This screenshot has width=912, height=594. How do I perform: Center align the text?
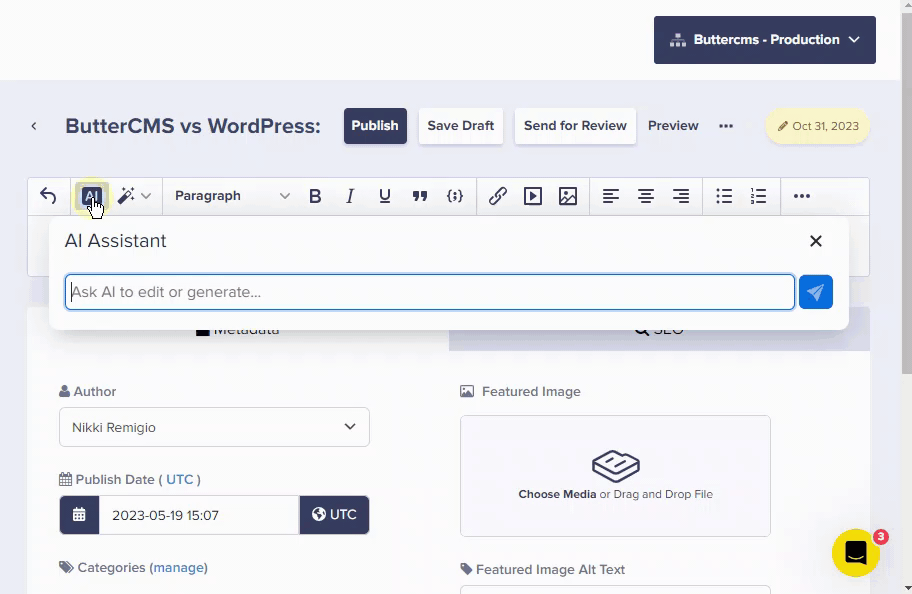click(646, 196)
